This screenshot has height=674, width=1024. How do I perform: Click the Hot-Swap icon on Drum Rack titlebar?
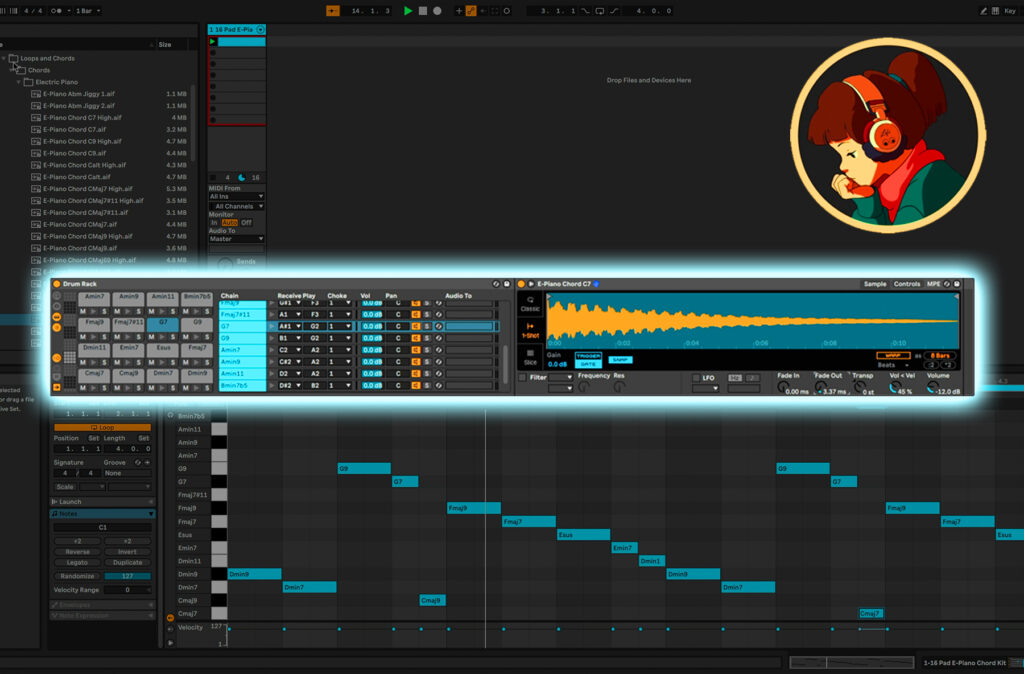click(x=498, y=284)
